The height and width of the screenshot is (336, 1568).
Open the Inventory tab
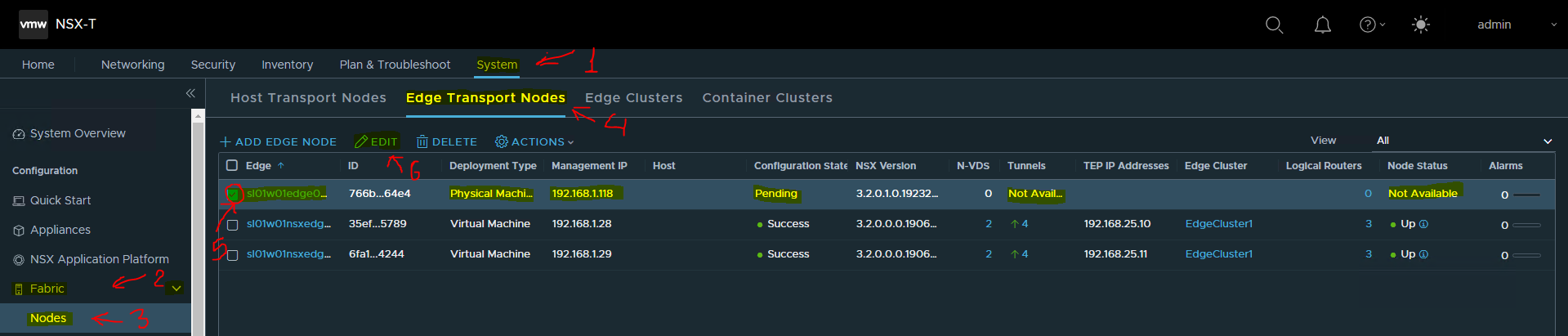(x=287, y=65)
